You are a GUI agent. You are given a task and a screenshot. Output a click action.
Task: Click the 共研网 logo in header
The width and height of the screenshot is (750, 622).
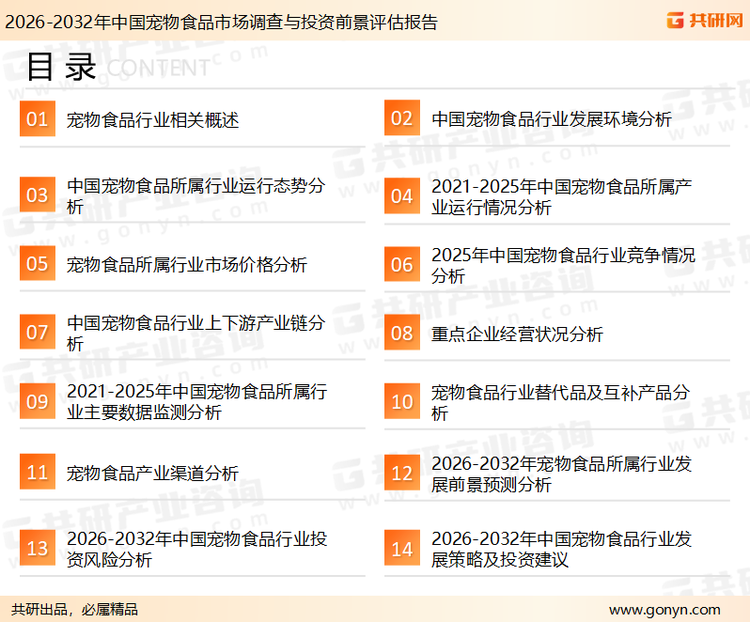[702, 20]
